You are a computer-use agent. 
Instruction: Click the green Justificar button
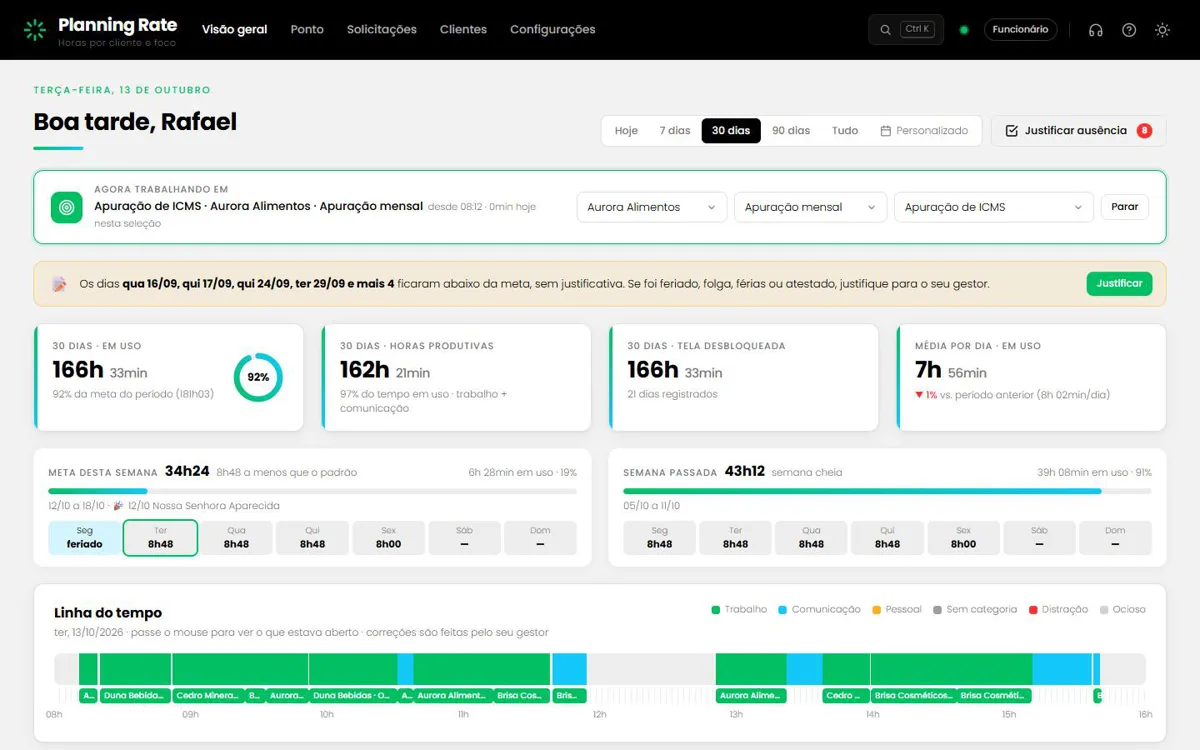1119,284
